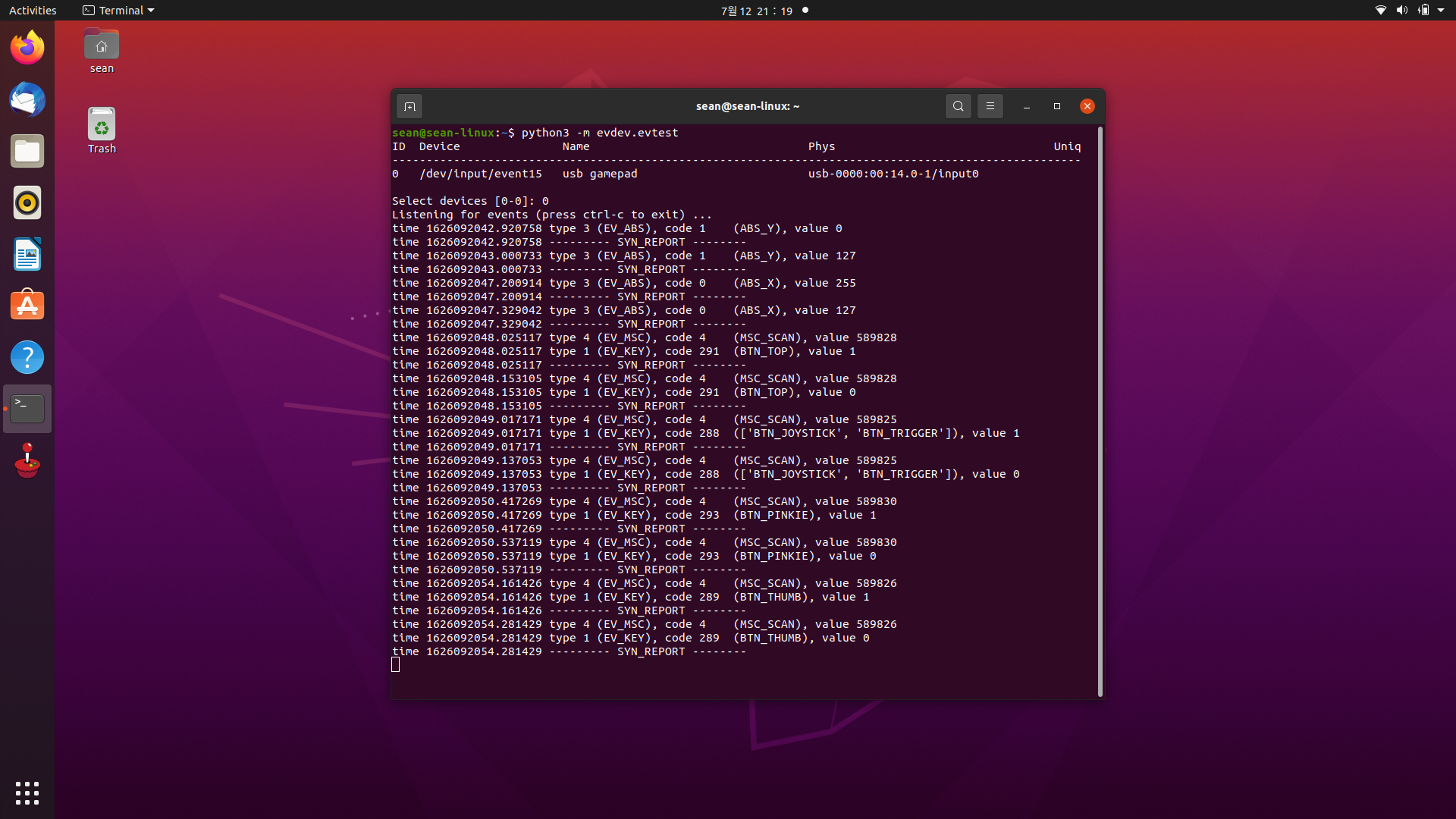Open the terminal hamburger menu
The height and width of the screenshot is (819, 1456).
pos(990,106)
